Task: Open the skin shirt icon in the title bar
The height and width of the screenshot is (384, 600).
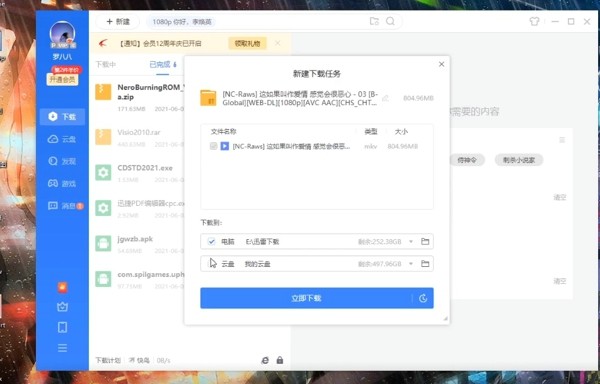Action: pos(535,21)
